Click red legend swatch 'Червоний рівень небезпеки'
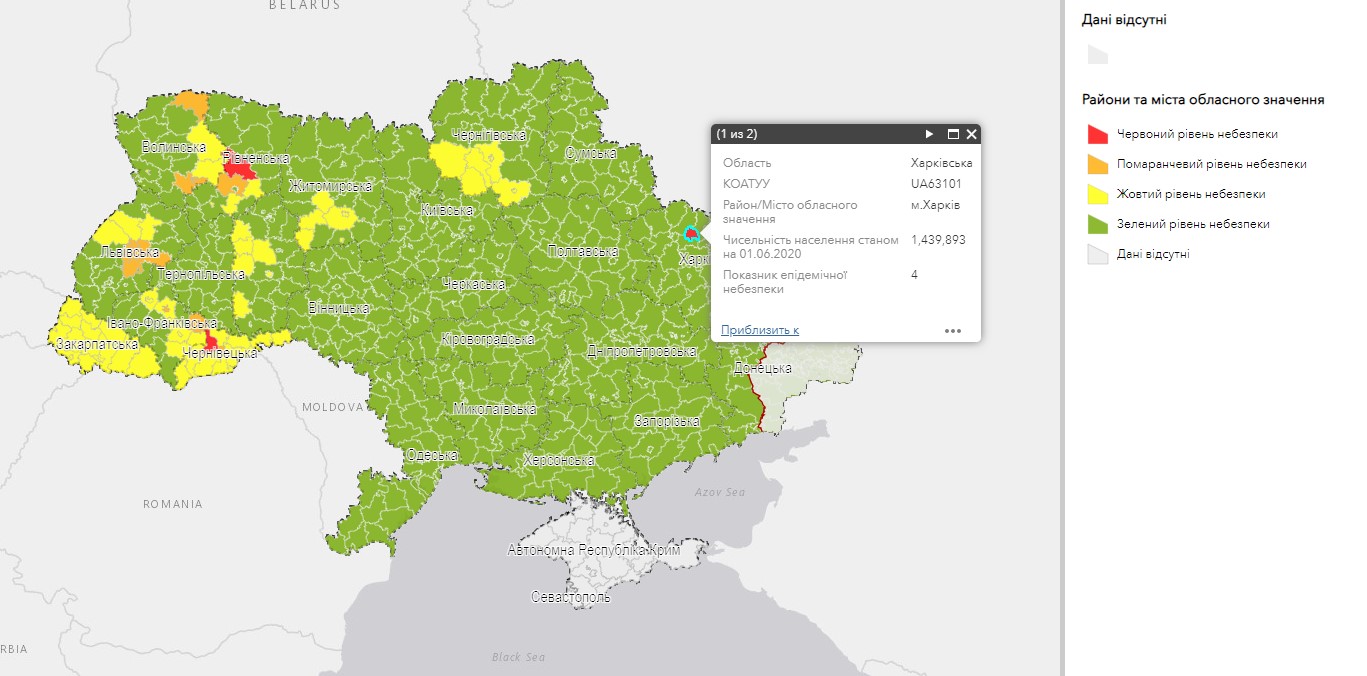The image size is (1367, 676). pyautogui.click(x=1097, y=134)
